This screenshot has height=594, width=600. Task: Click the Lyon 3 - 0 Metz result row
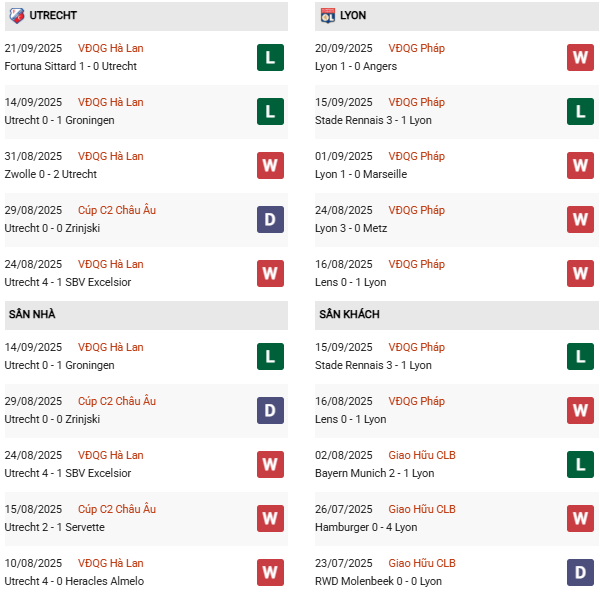350,228
